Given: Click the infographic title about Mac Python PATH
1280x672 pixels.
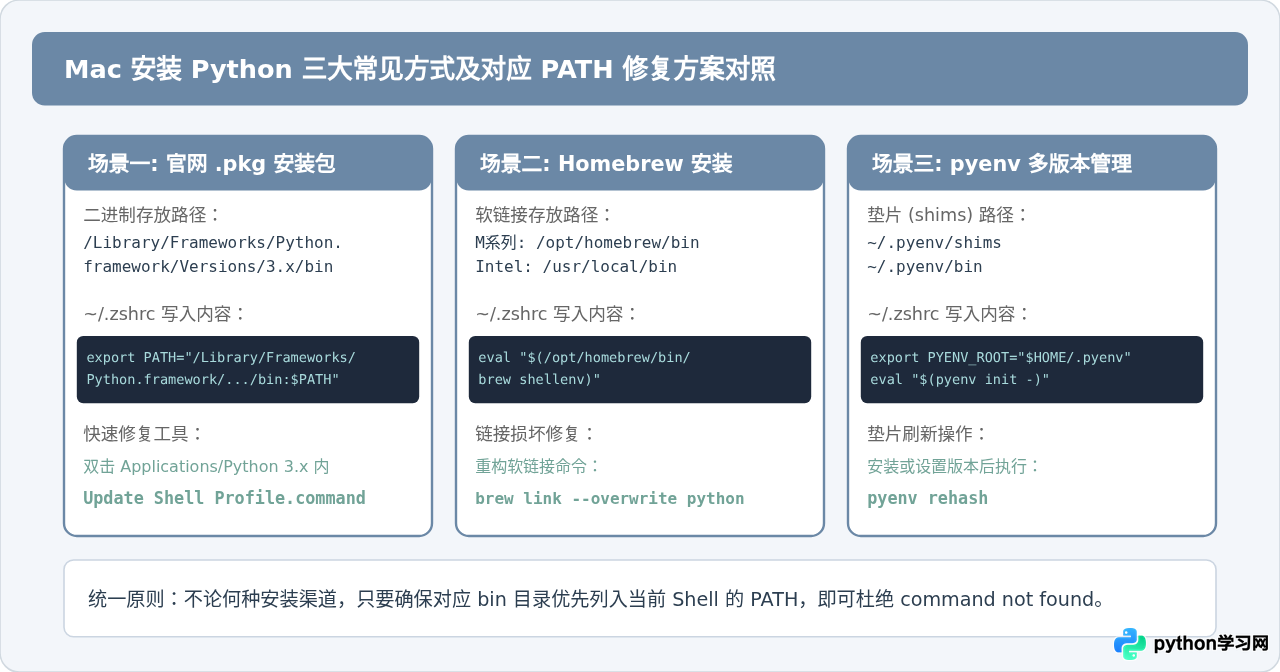Looking at the screenshot, I should coord(419,69).
